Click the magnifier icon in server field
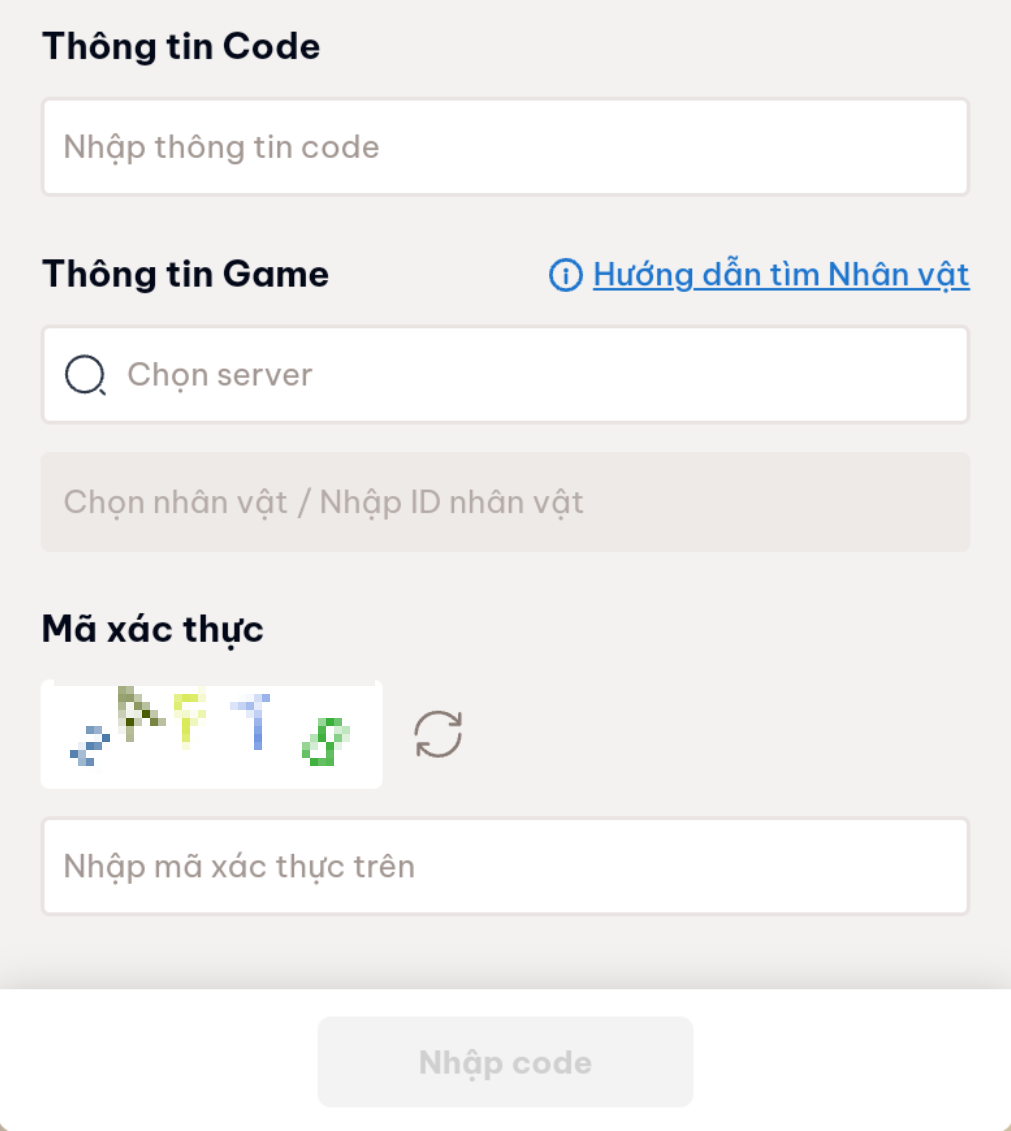1011x1131 pixels. [84, 375]
